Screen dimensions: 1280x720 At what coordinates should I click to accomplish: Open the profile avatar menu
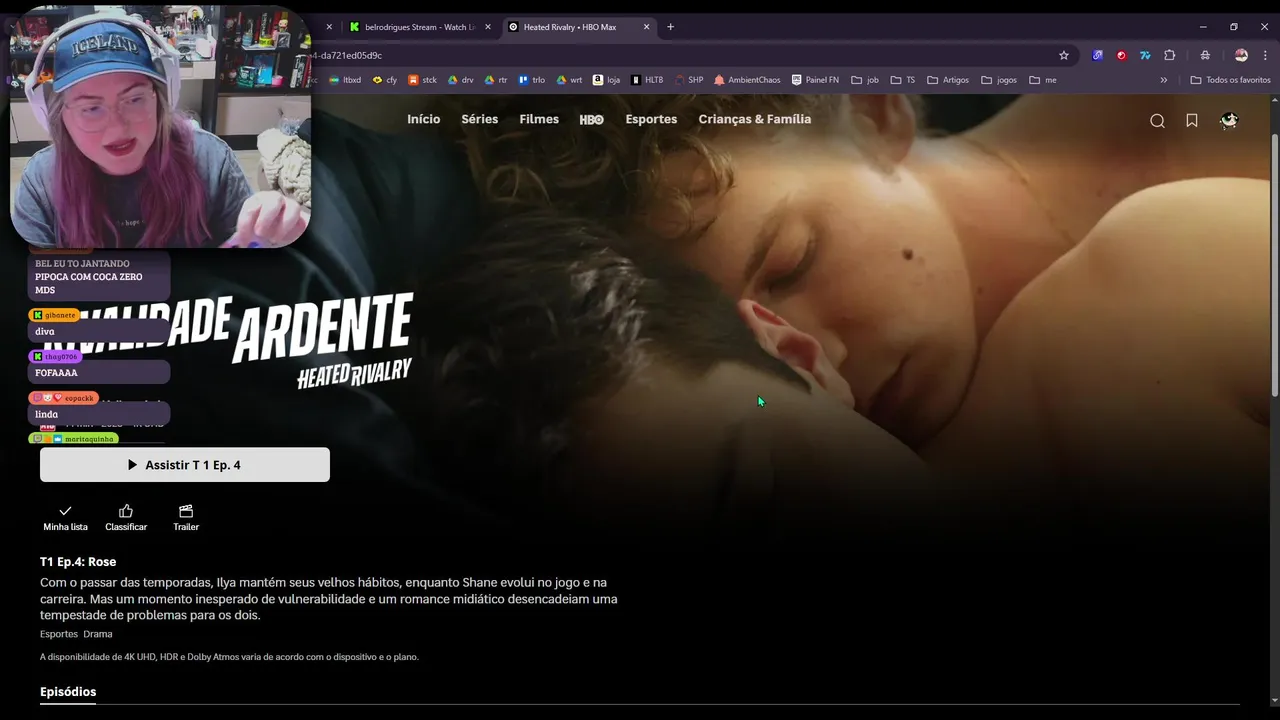[x=1229, y=121]
